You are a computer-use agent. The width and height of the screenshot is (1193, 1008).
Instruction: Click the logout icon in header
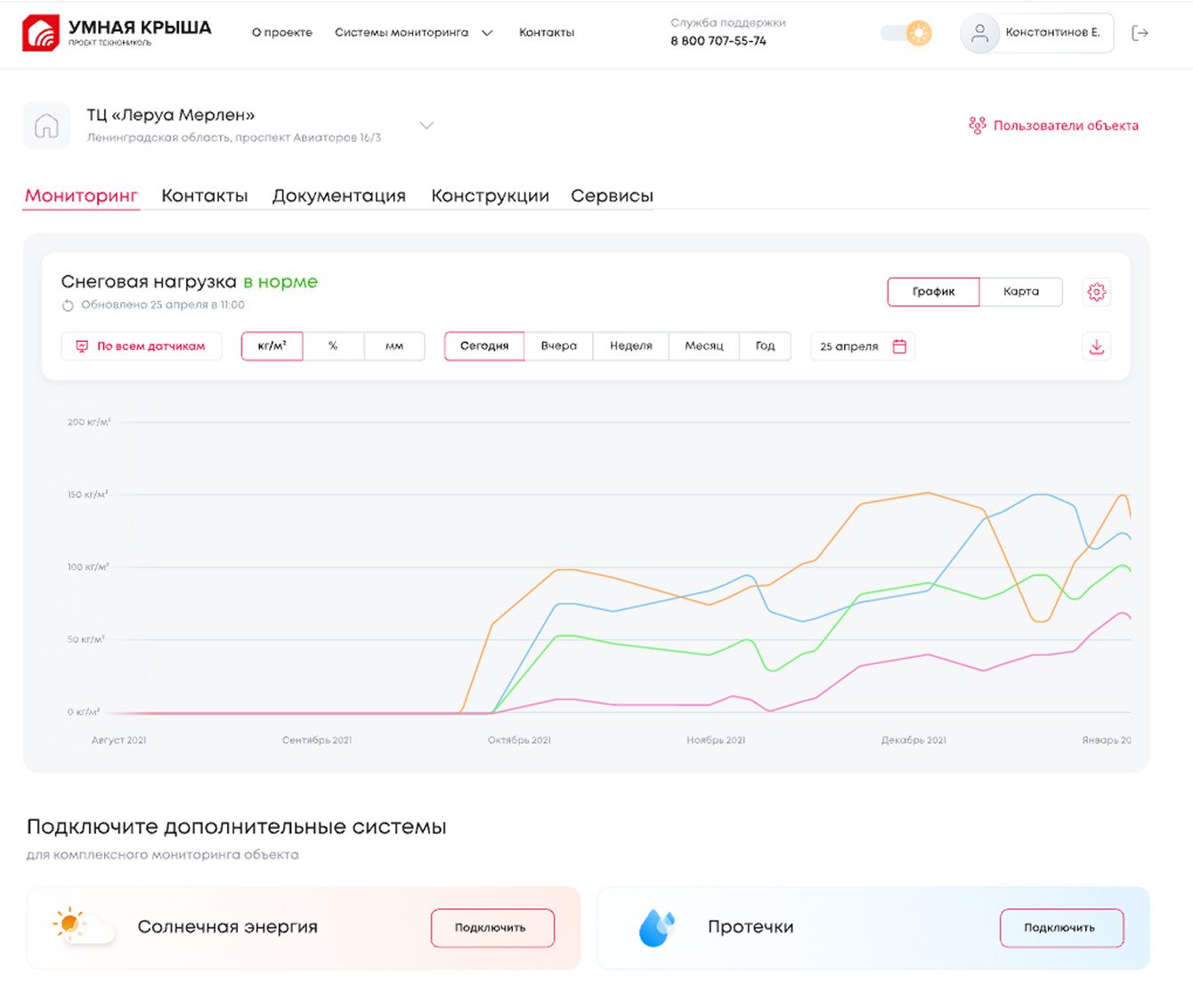point(1140,33)
